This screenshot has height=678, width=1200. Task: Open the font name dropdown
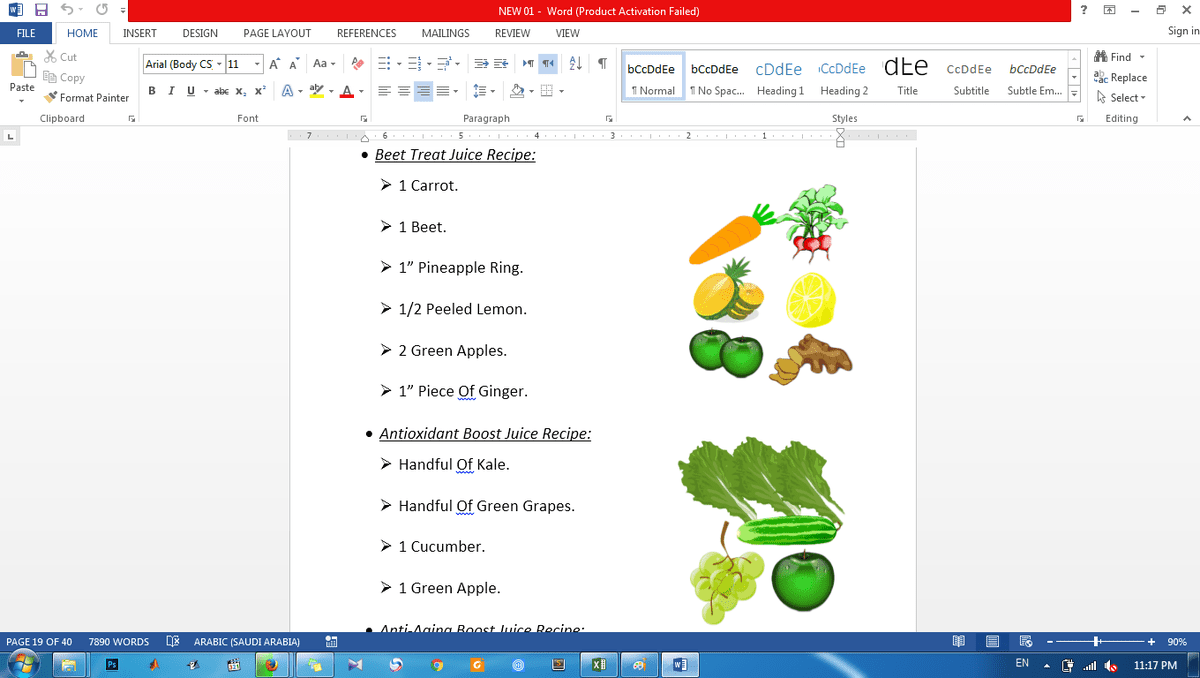(x=218, y=64)
